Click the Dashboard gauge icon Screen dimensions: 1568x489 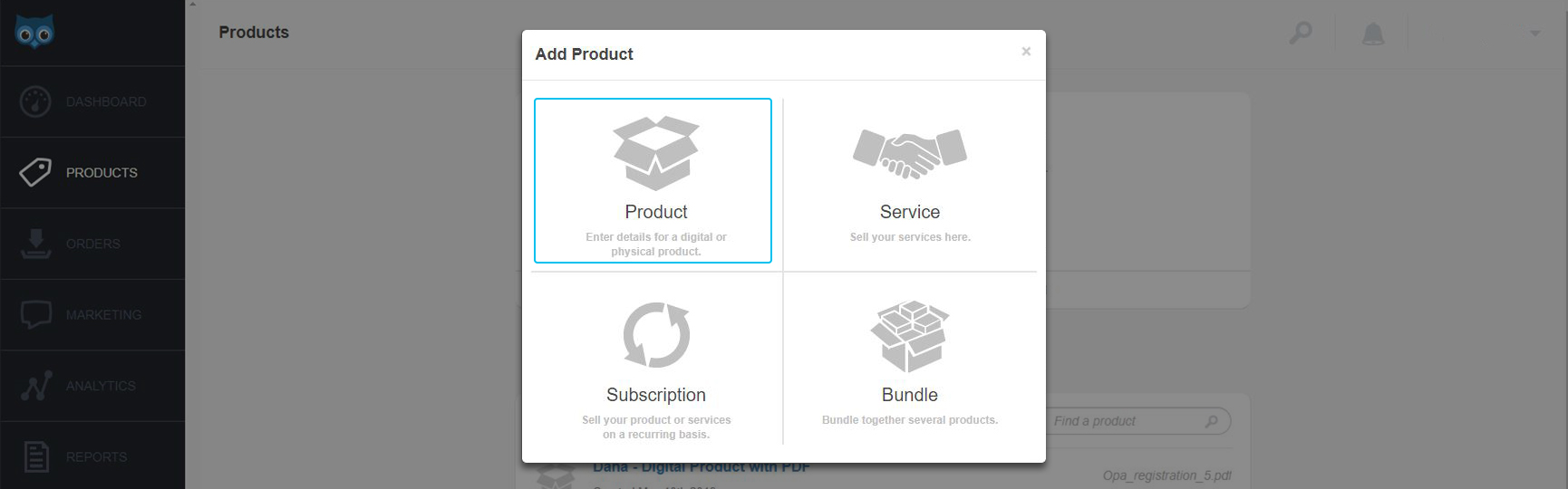35,101
